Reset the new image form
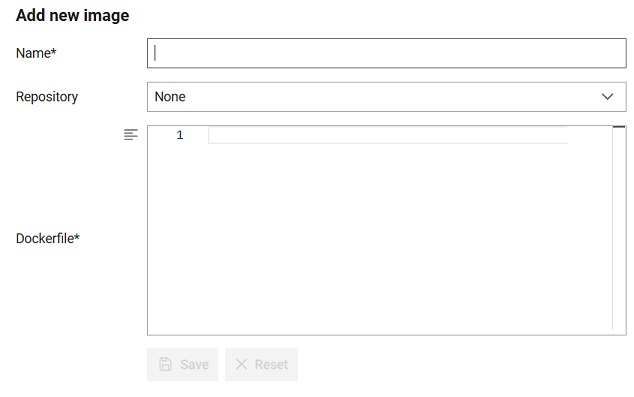This screenshot has height=397, width=634. pyautogui.click(x=261, y=364)
